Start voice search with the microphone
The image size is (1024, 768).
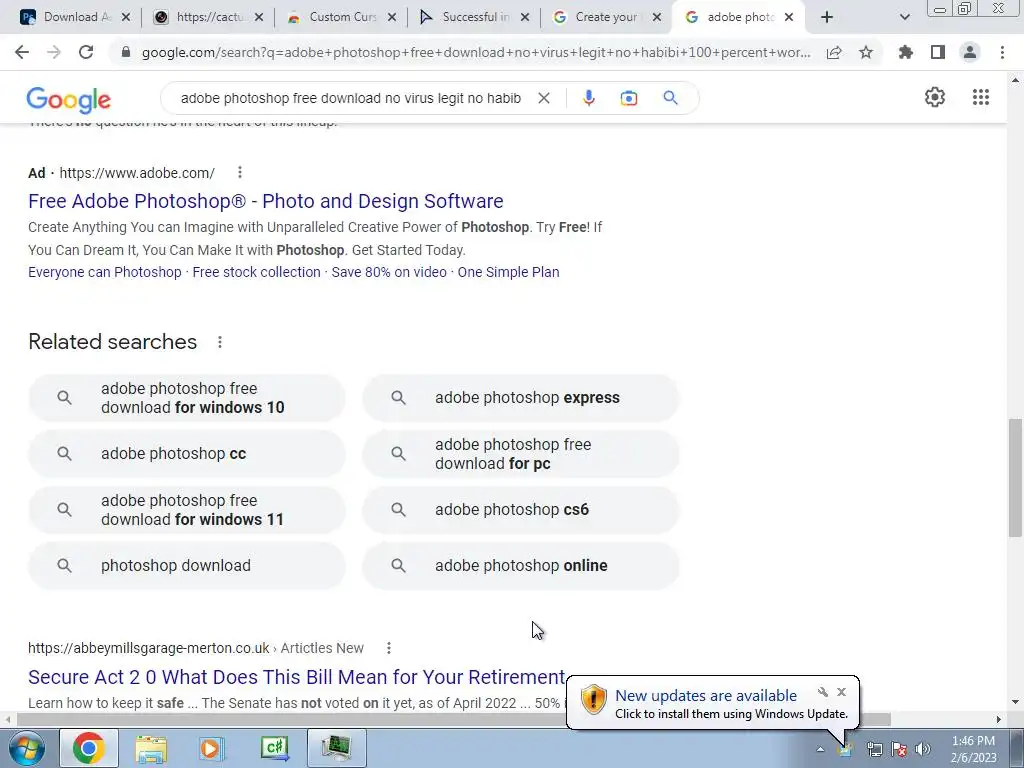click(x=588, y=98)
